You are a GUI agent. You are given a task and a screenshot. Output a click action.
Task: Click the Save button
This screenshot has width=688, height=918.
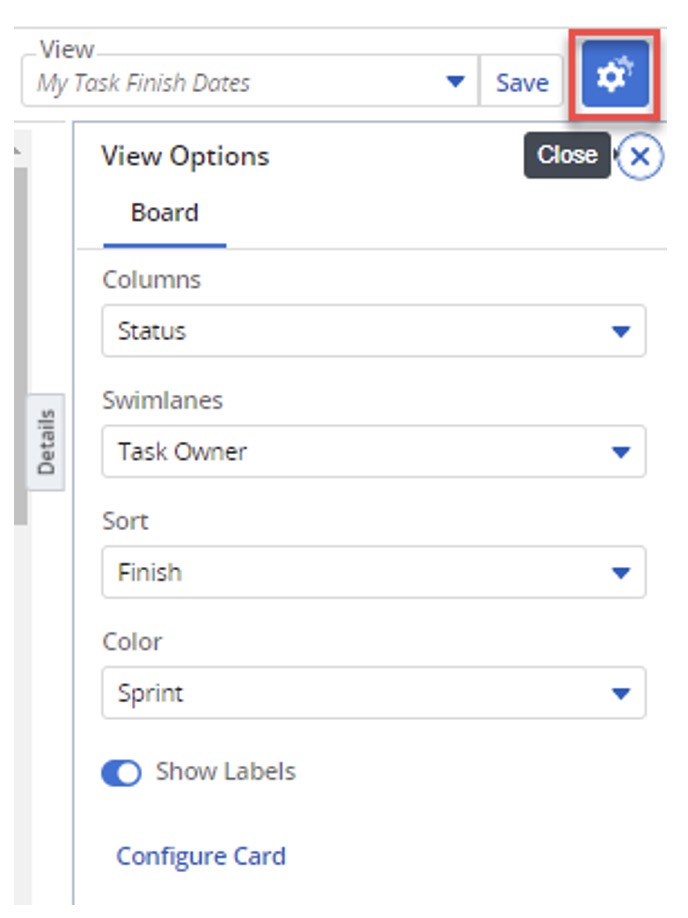(x=522, y=81)
